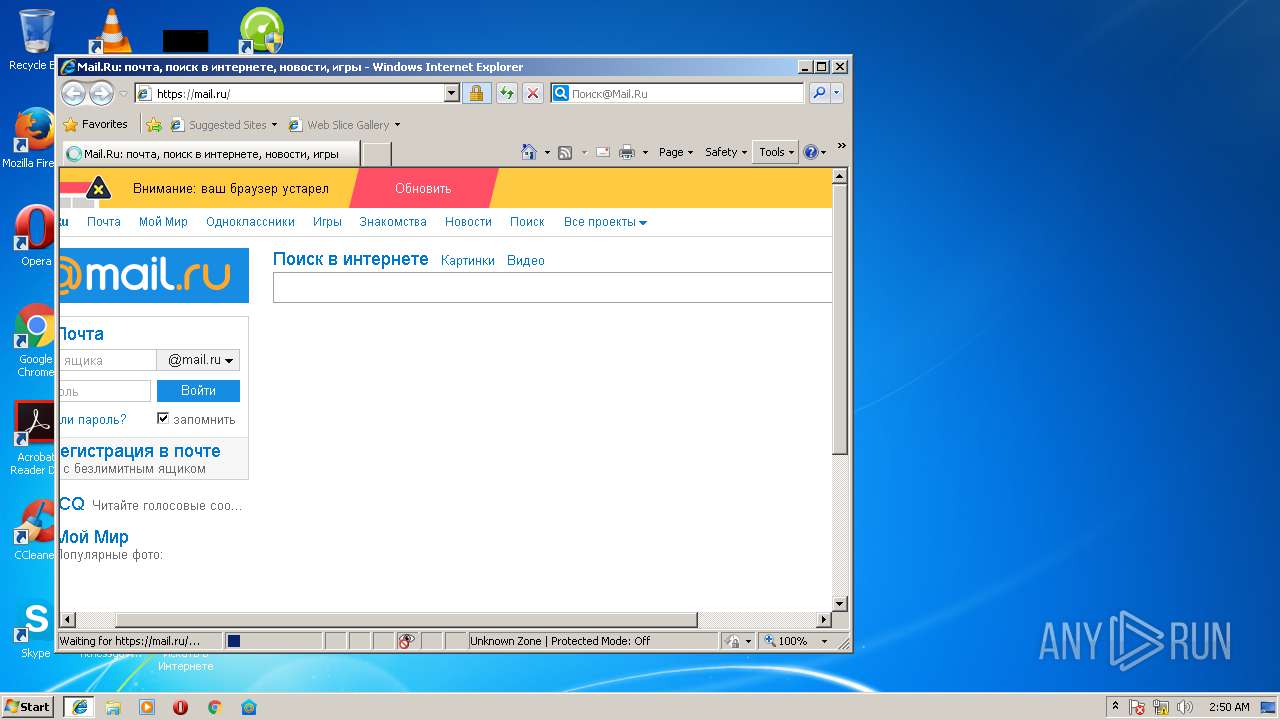Click the Обновить button
The image size is (1280, 720).
tap(423, 188)
